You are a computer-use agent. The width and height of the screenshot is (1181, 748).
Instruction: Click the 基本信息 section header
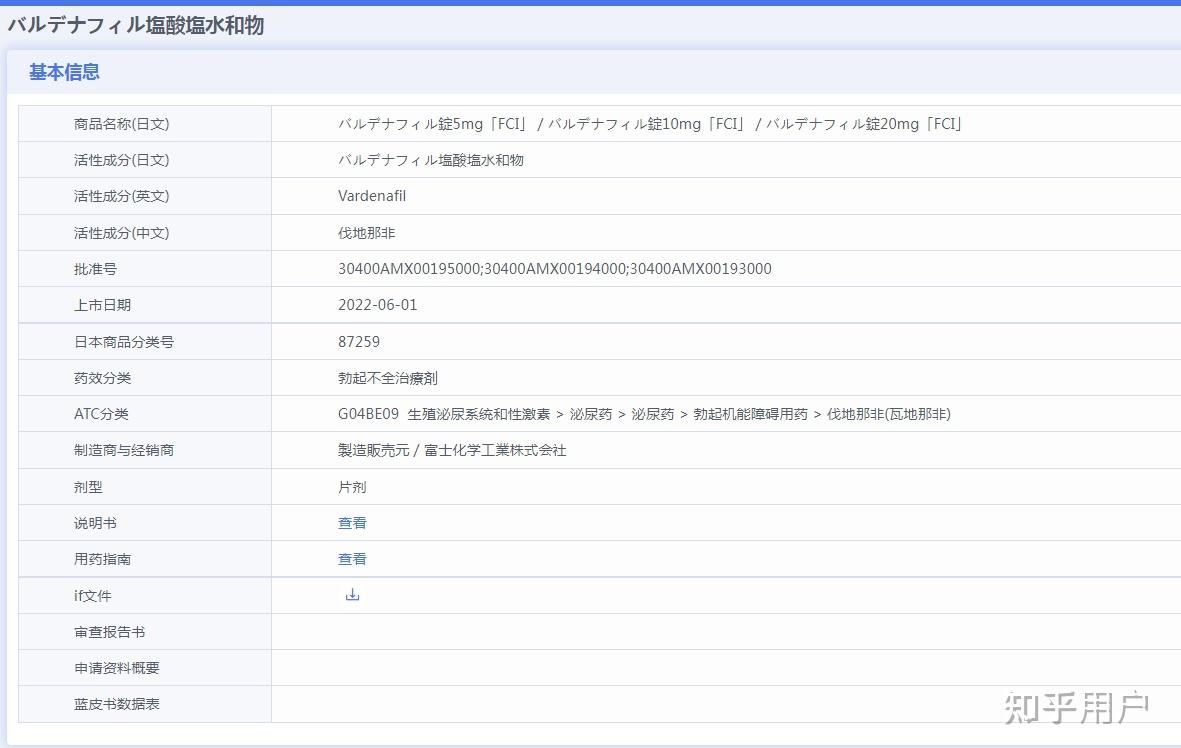point(64,72)
